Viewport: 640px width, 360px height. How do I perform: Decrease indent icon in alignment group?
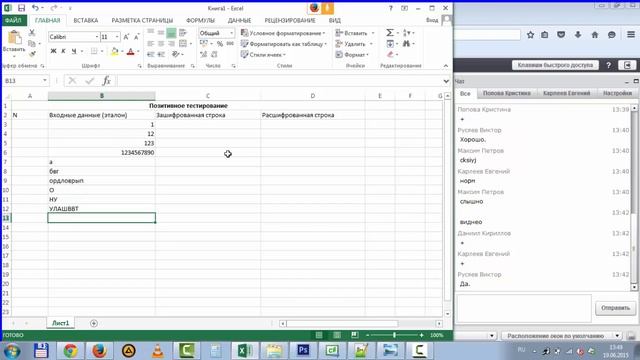point(151,54)
